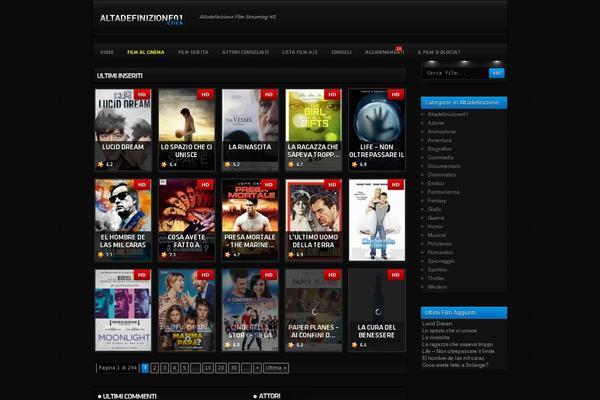Click the star rating icon on Paper Planes
Viewport: 600px width, 400px height.
[x=291, y=345]
